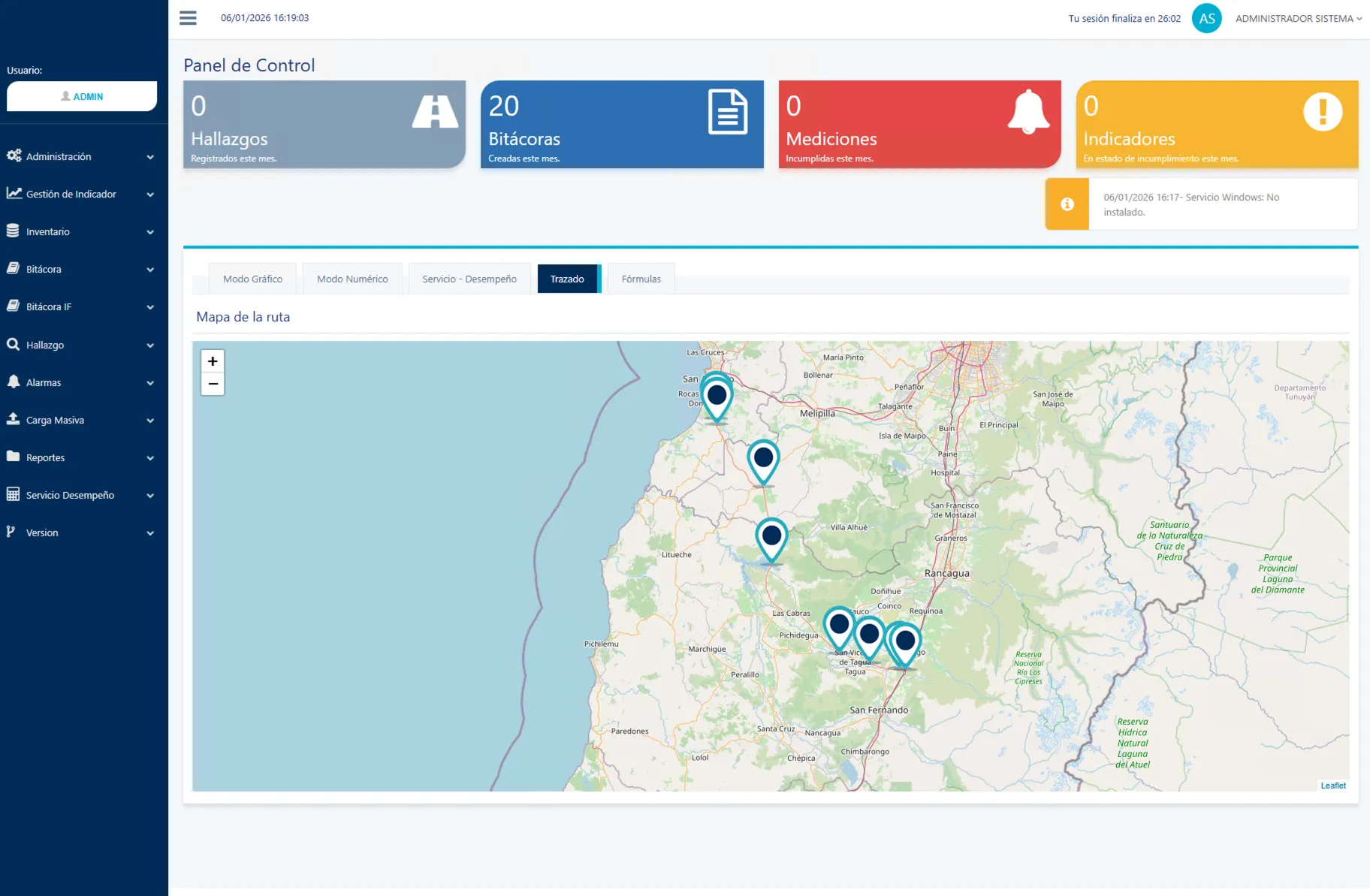Click the AS user avatar circle

[1206, 19]
